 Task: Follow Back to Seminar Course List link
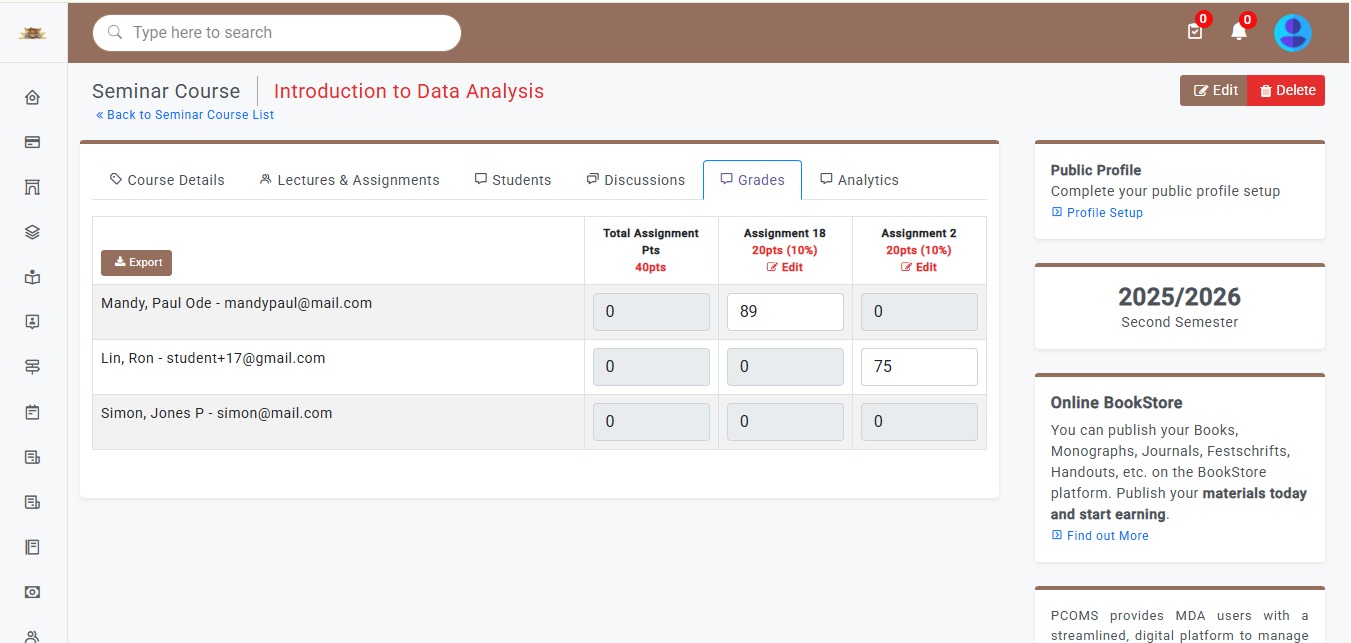coord(185,115)
